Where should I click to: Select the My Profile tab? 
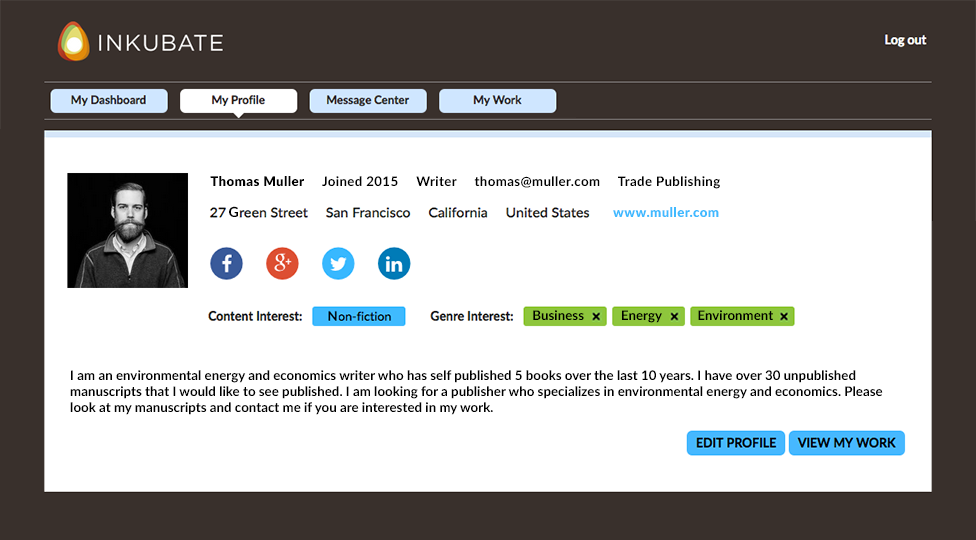(238, 101)
